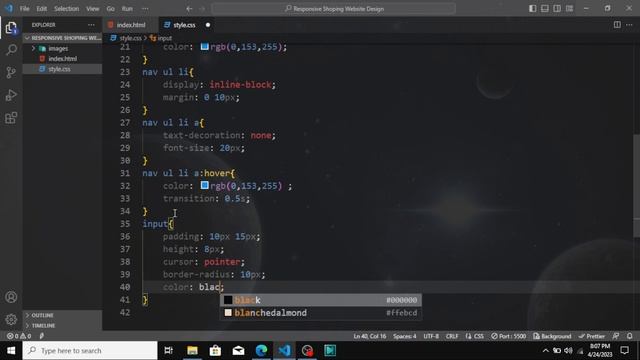Open the View menu
The image size is (640, 360).
click(x=93, y=9)
